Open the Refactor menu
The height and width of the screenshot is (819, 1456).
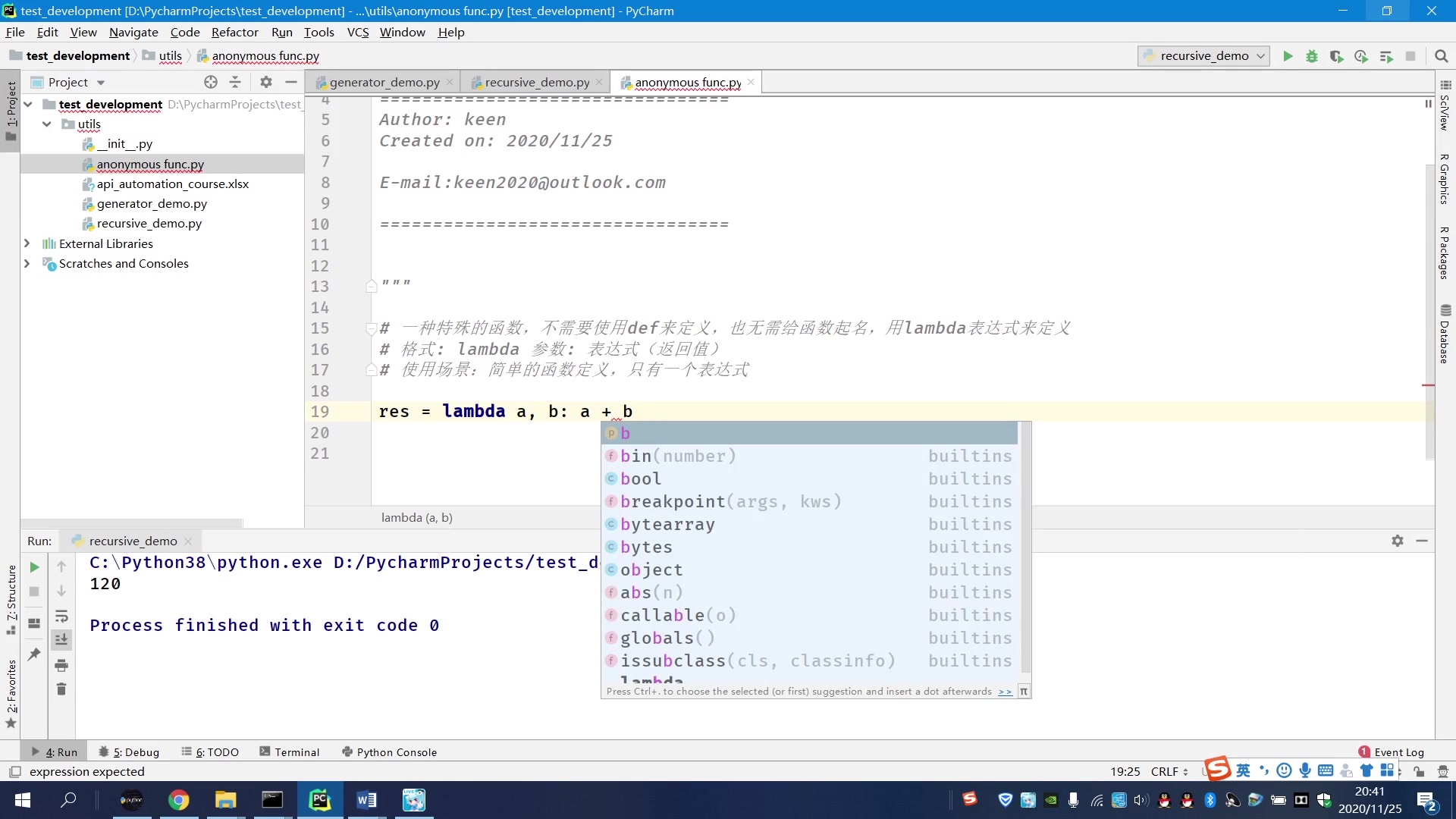[234, 32]
